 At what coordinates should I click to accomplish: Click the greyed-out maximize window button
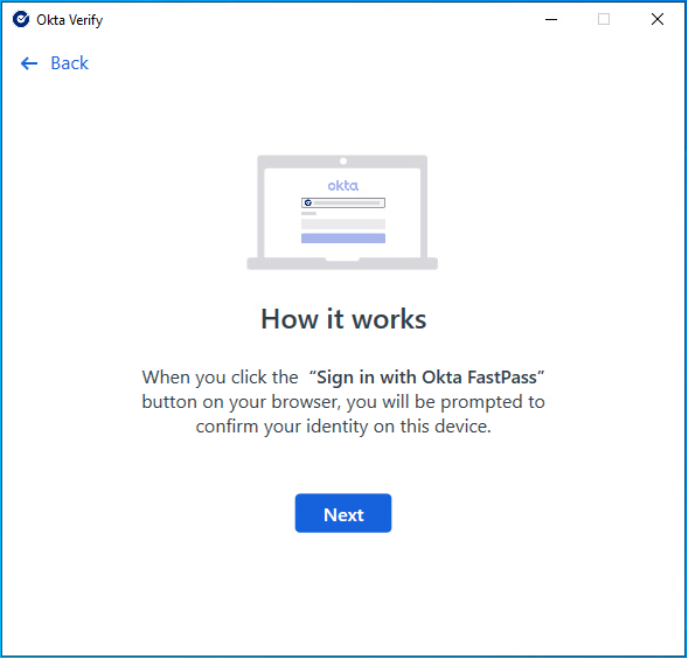(603, 19)
